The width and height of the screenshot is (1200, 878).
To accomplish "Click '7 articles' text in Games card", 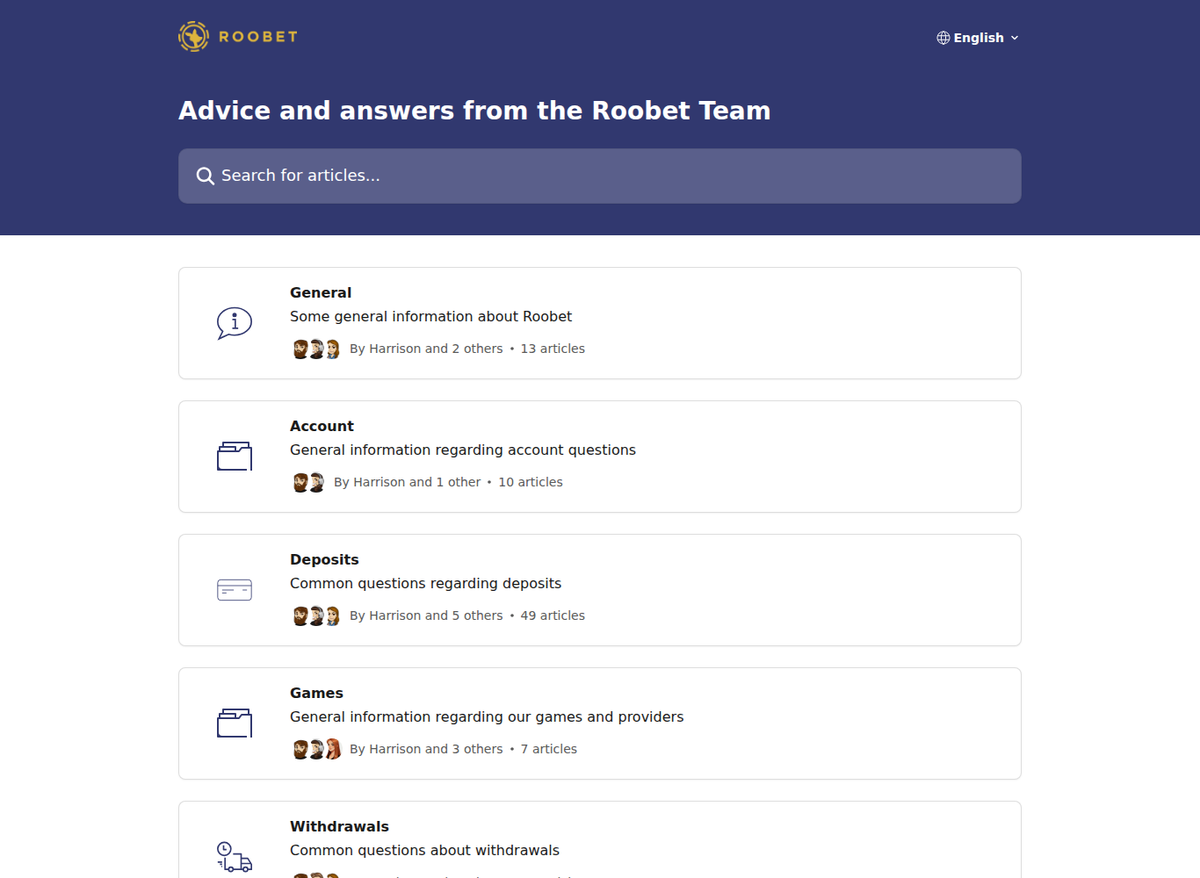I will (x=549, y=749).
